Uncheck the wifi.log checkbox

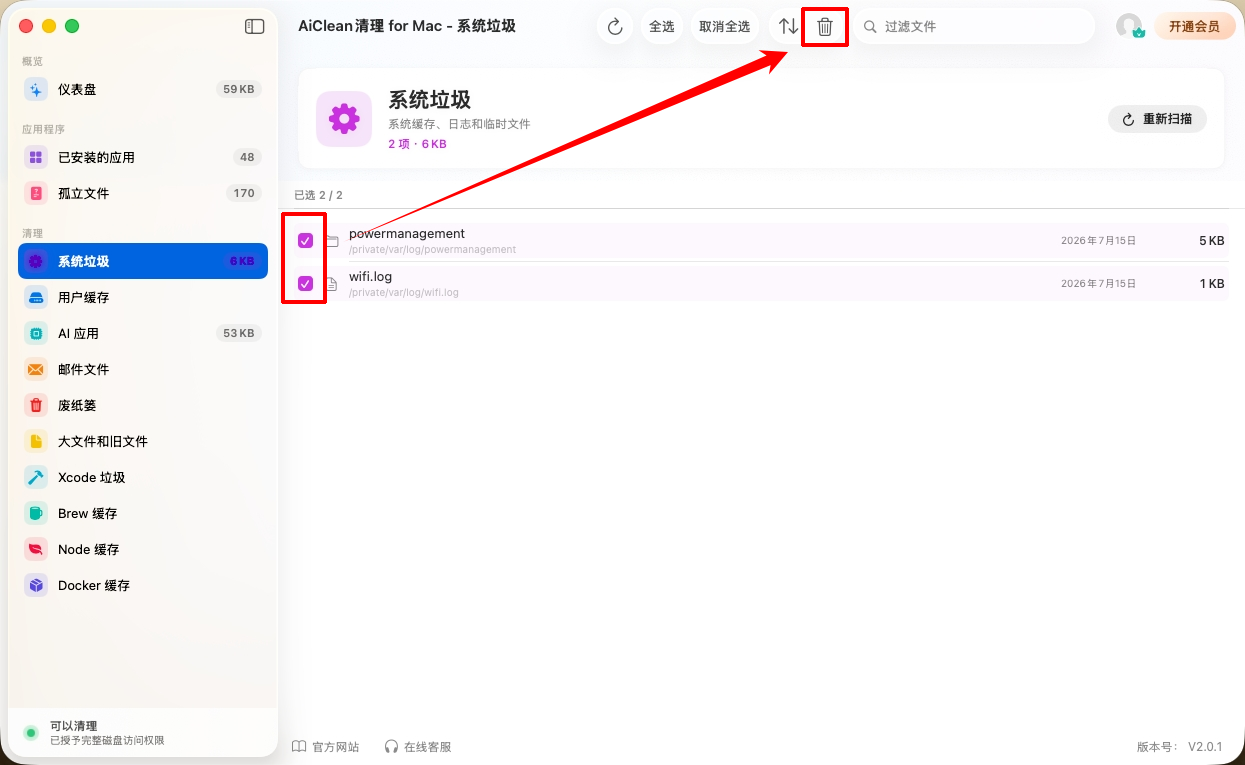(306, 283)
